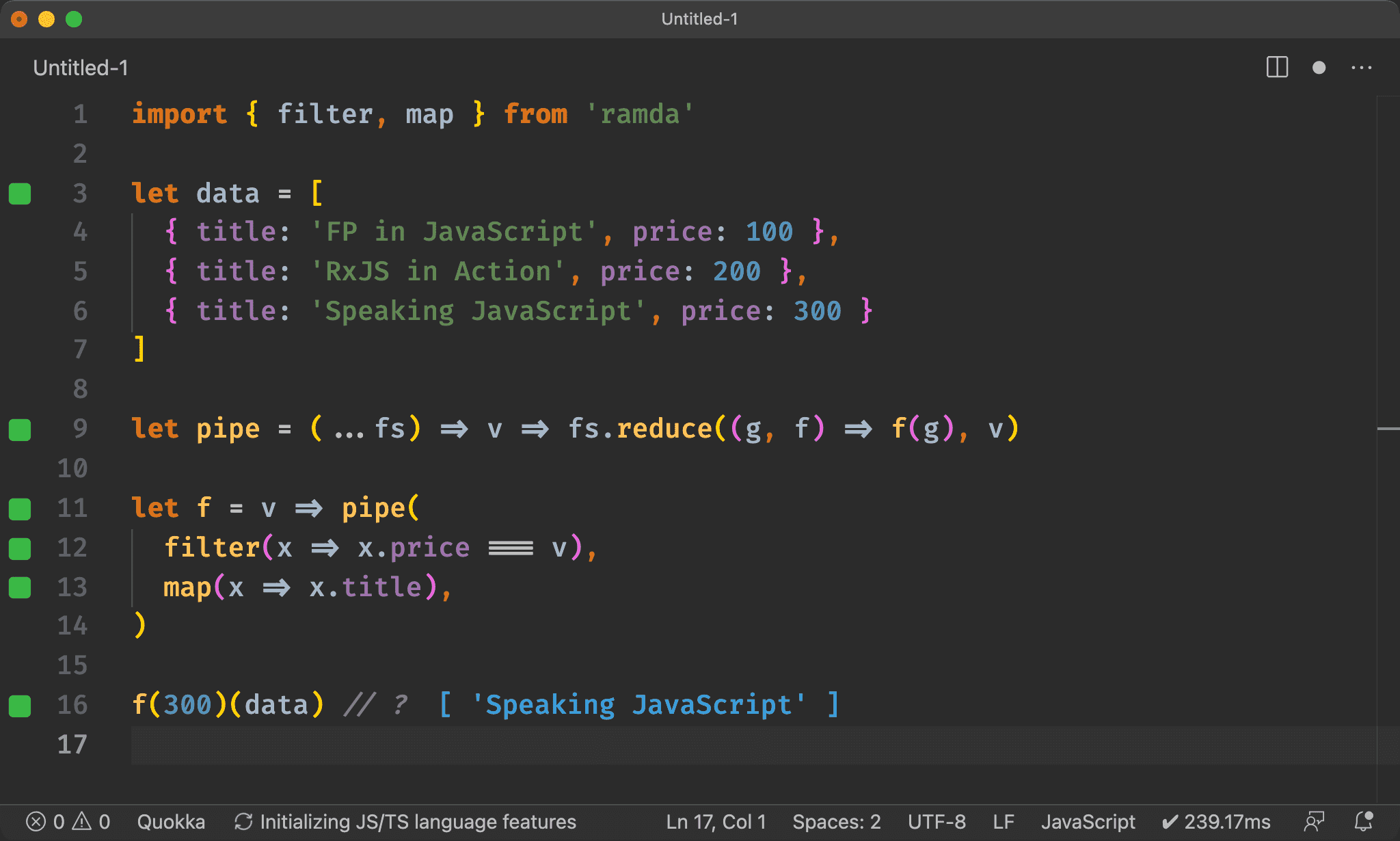1400x841 pixels.
Task: Click line number 1 in the gutter
Action: [81, 114]
